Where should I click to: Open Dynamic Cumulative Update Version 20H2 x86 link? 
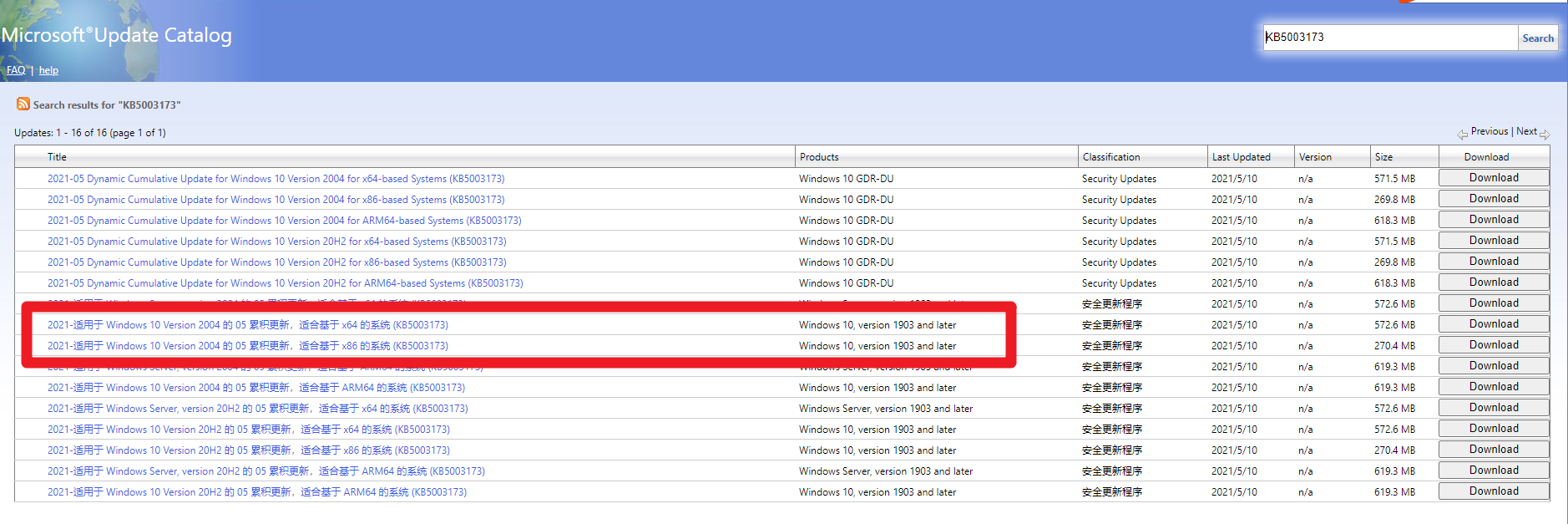click(277, 262)
